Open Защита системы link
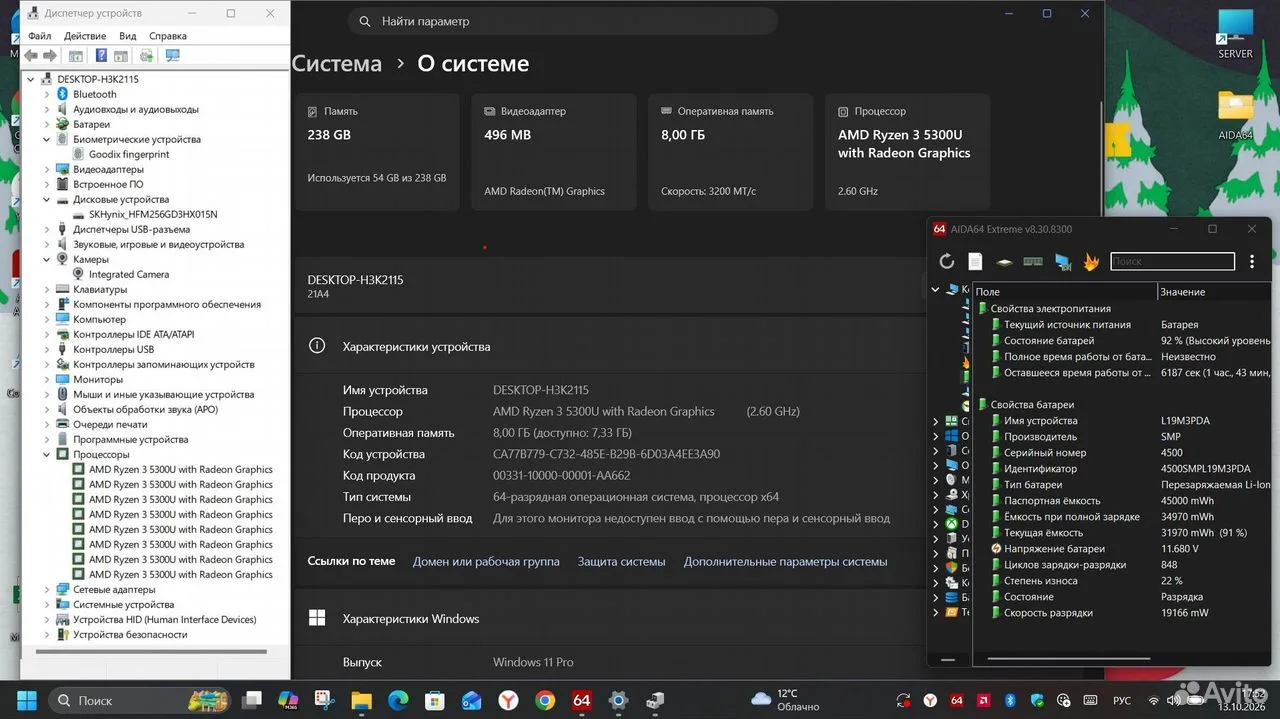The width and height of the screenshot is (1280, 719). pos(621,561)
